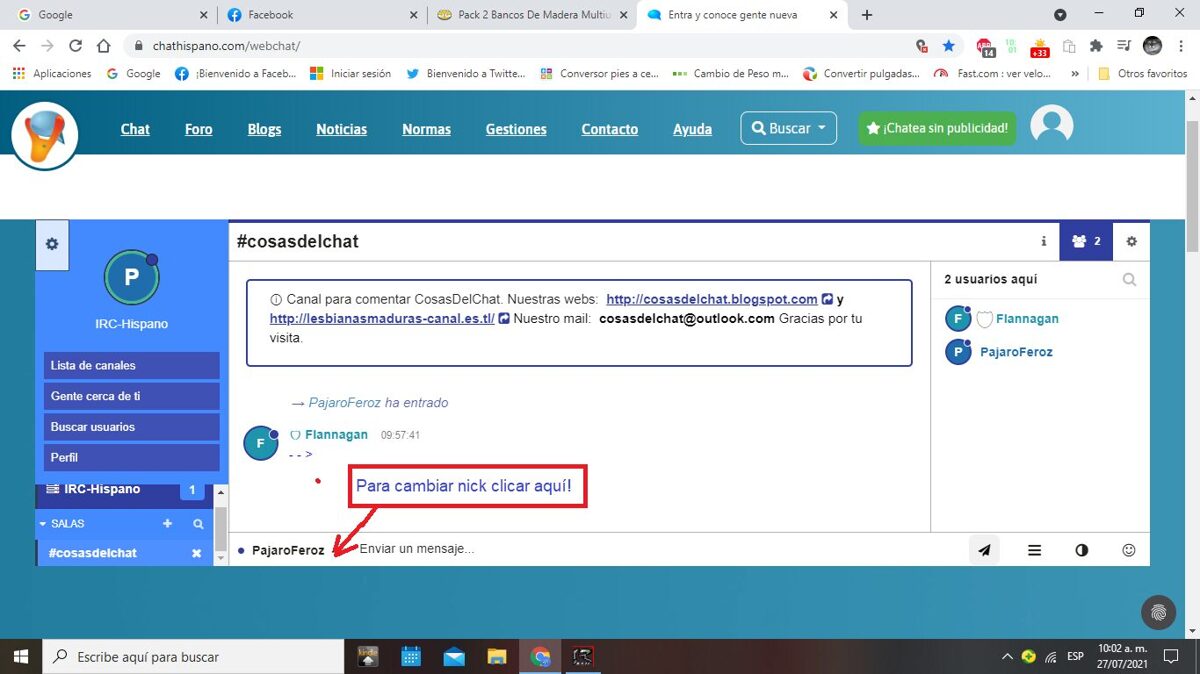The width and height of the screenshot is (1200, 674).
Task: Expand the Buscar dropdown
Action: tap(788, 128)
